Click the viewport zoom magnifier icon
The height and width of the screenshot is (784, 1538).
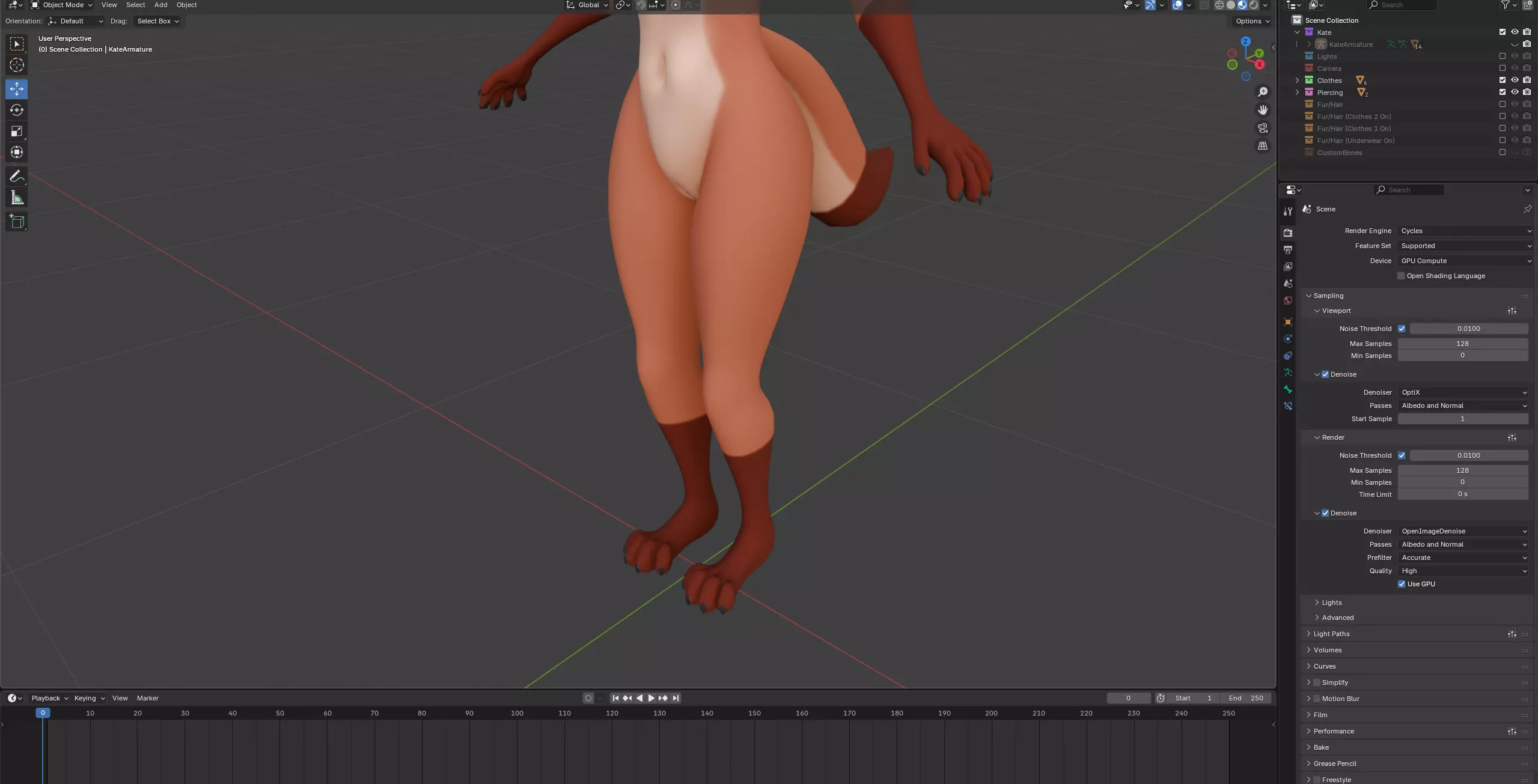coord(1263,92)
